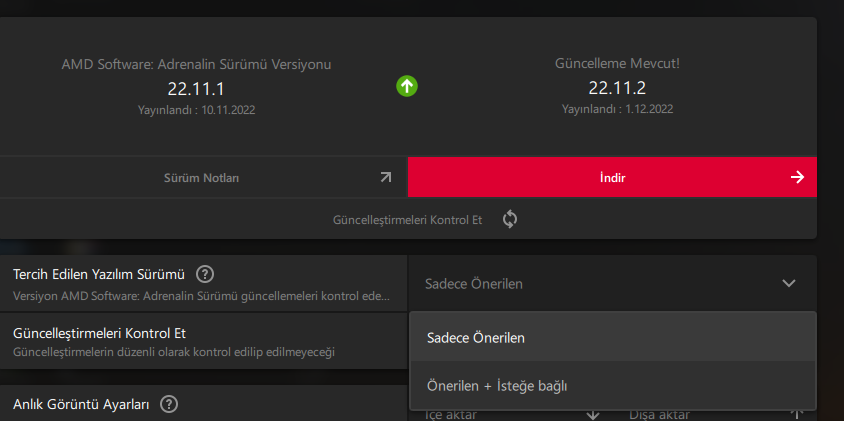
Task: Click the Güncelleştirmeleri Kontrol Et setting row label
Action: (100, 333)
